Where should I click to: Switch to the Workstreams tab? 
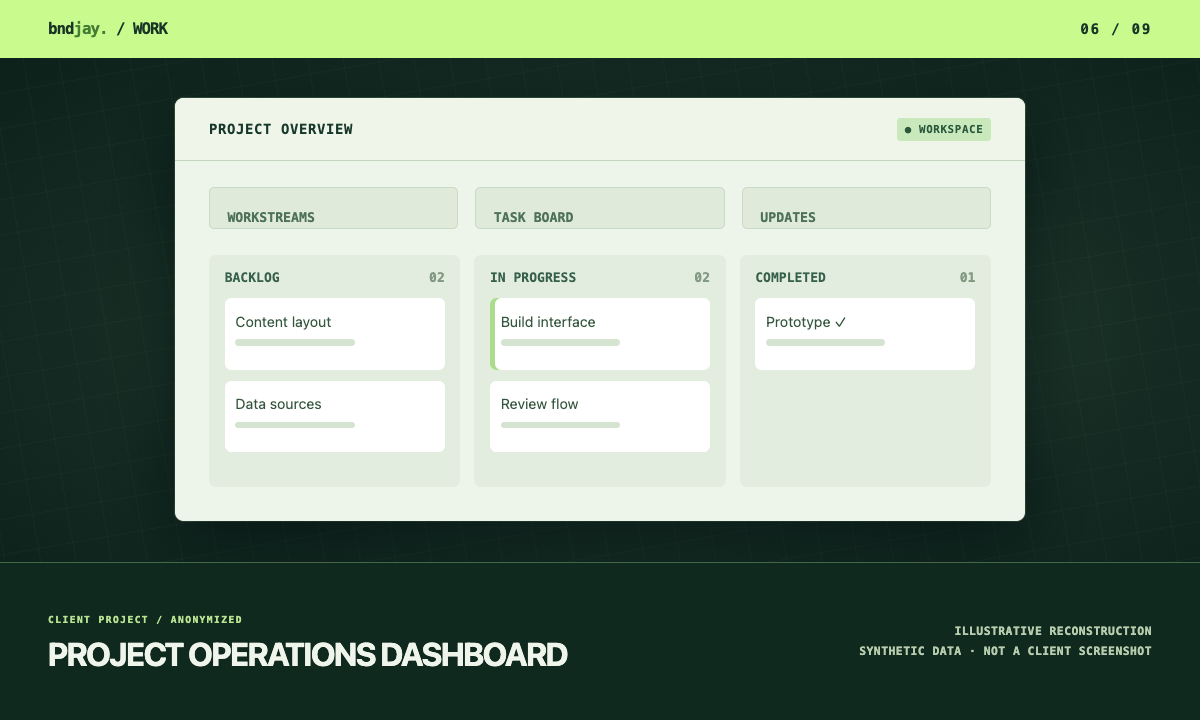point(333,208)
